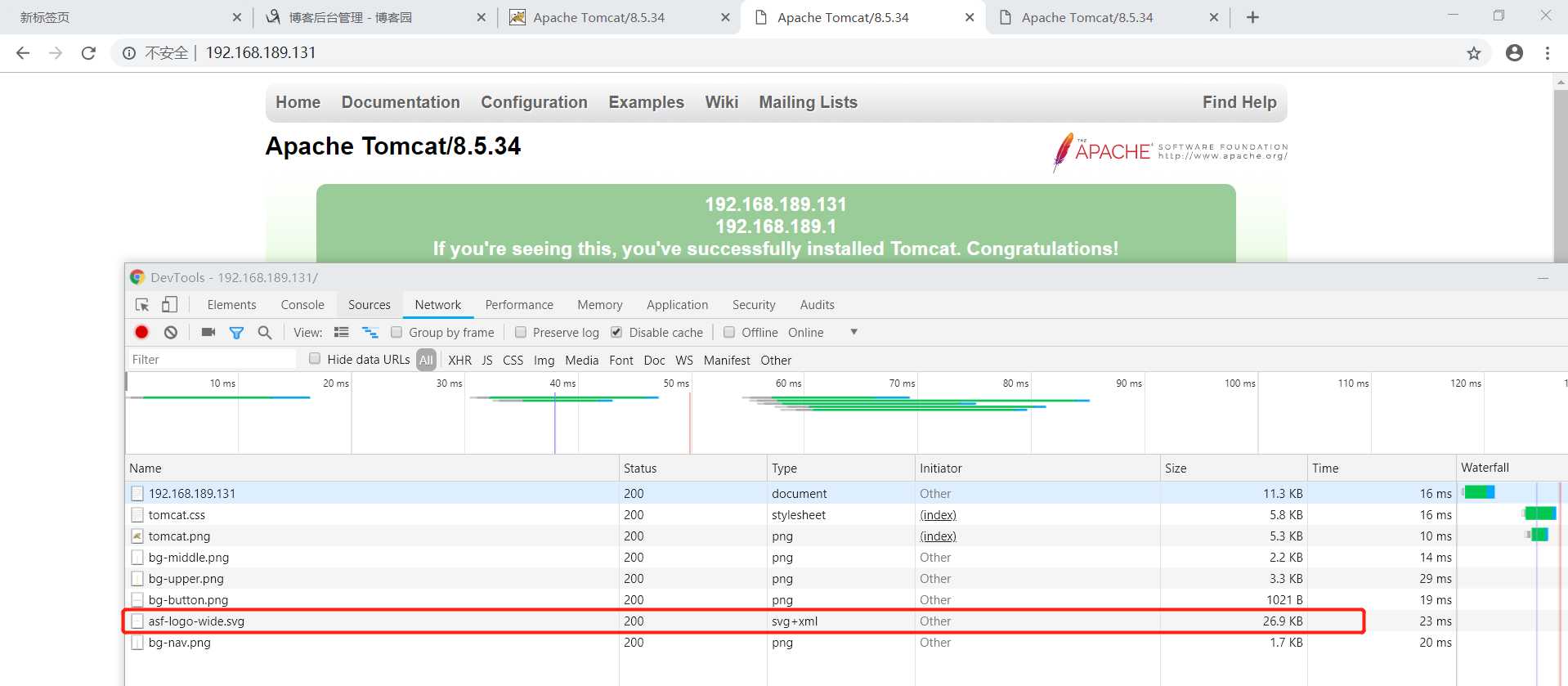Image resolution: width=1568 pixels, height=686 pixels.
Task: Select the All request filter
Action: click(x=426, y=360)
